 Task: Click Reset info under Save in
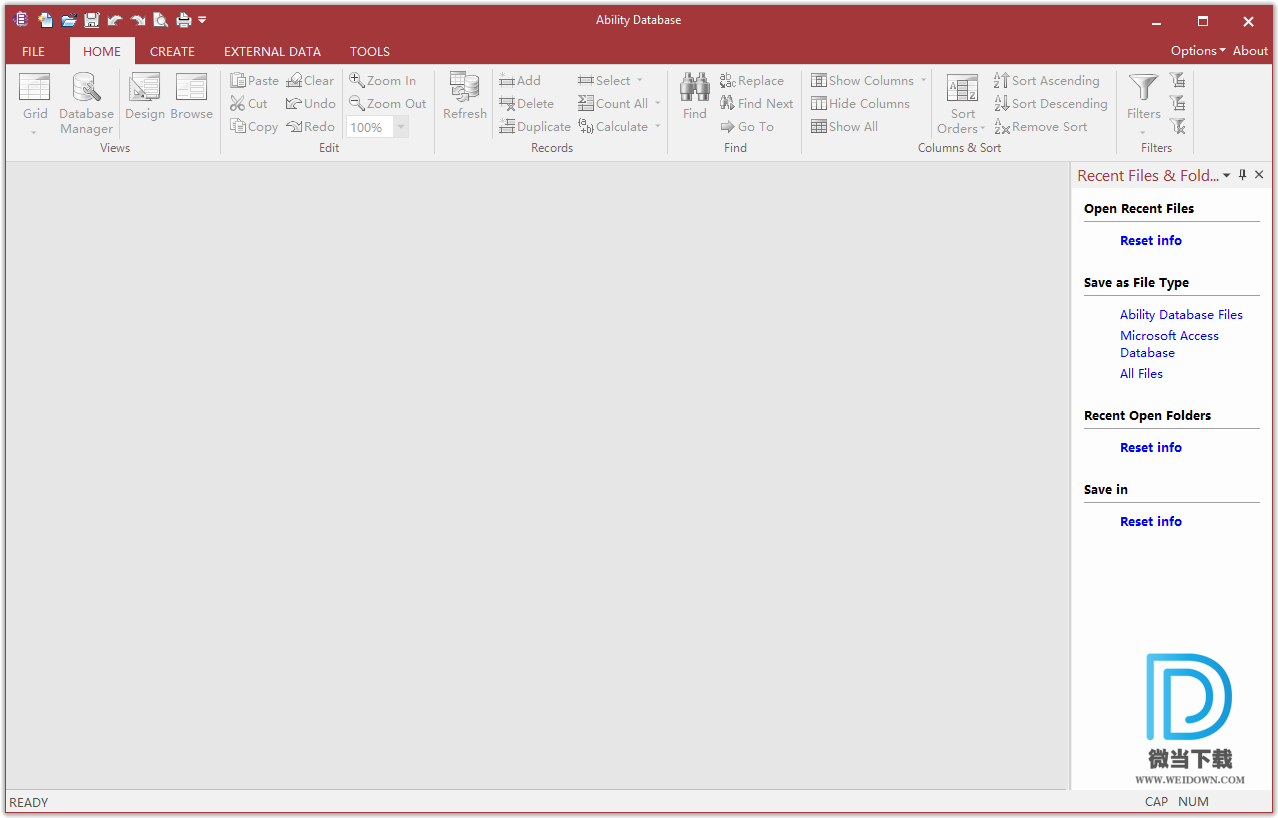pos(1150,522)
